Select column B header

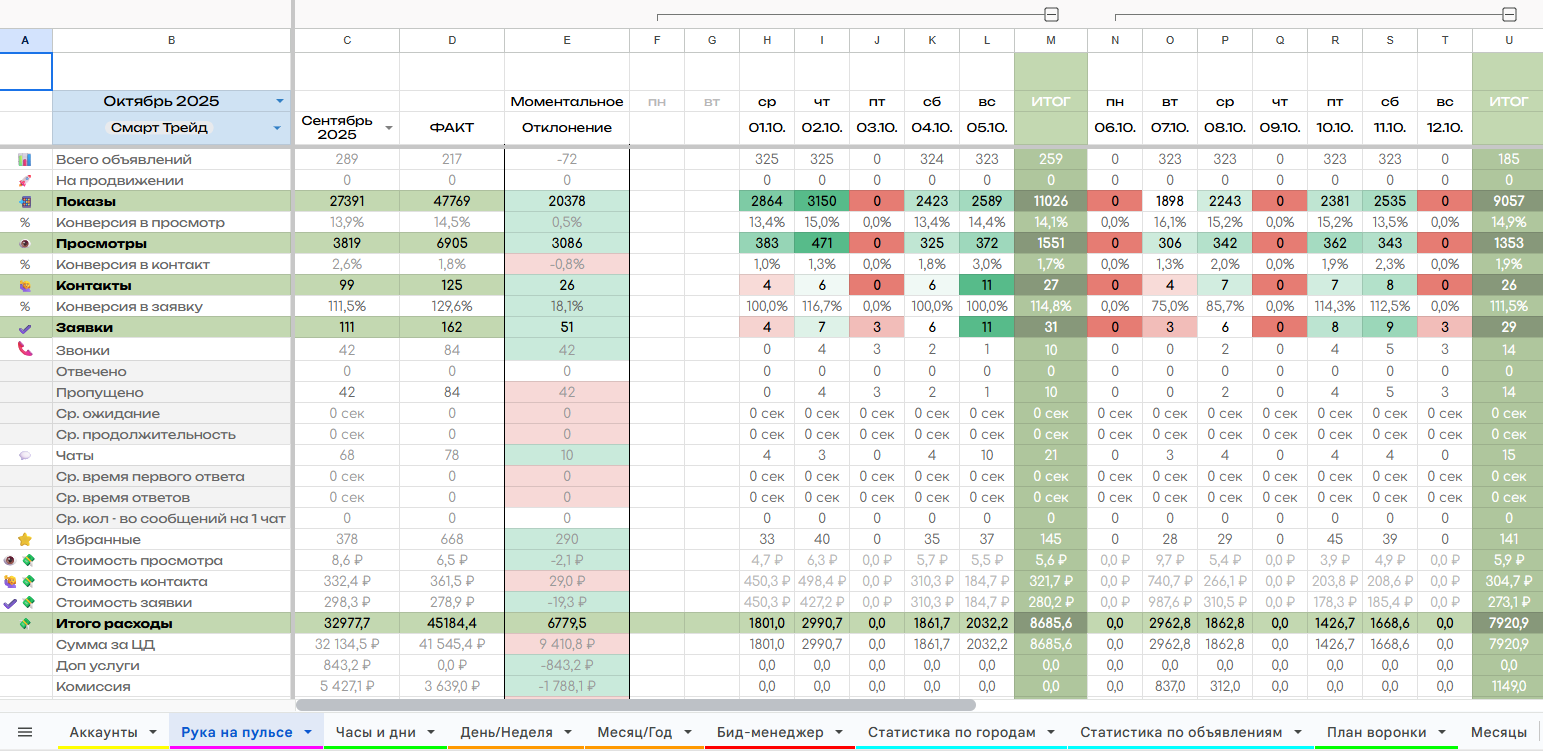click(172, 40)
